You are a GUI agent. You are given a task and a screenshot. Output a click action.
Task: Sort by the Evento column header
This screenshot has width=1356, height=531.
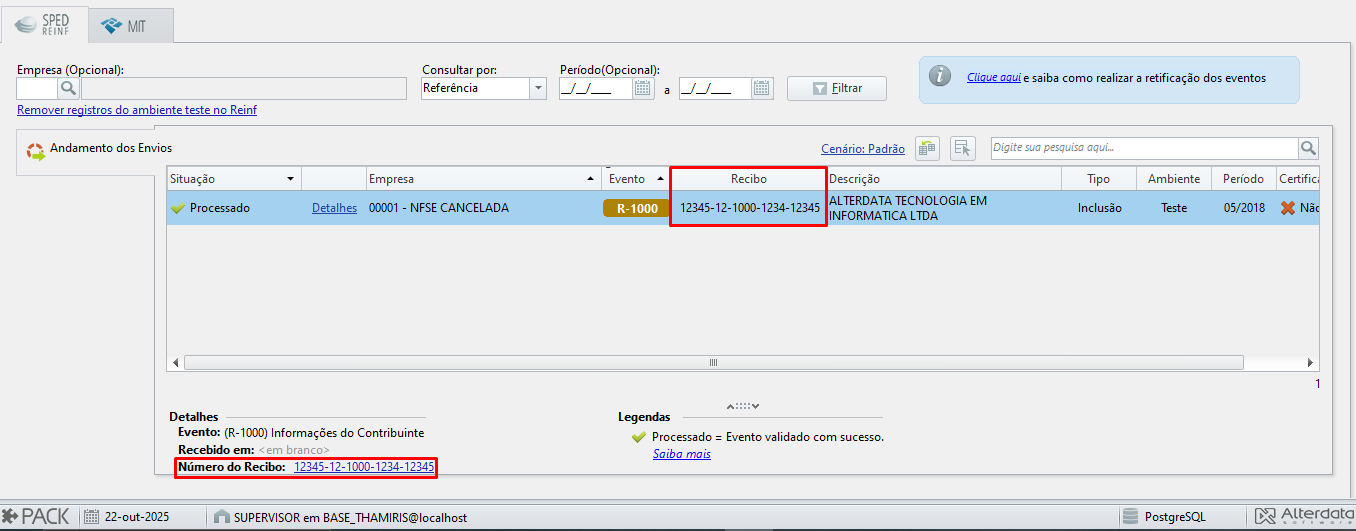click(x=634, y=179)
